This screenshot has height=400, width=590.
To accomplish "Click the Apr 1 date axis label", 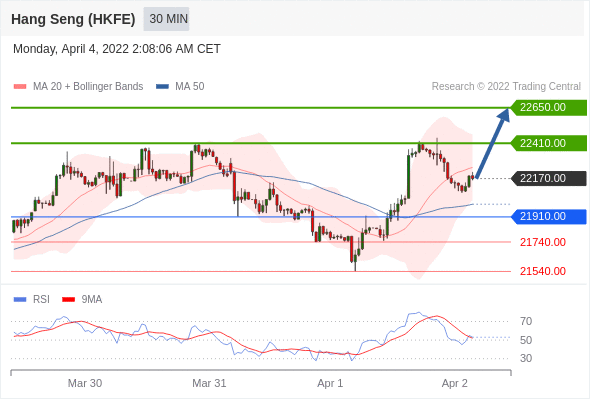I will click(x=330, y=383).
